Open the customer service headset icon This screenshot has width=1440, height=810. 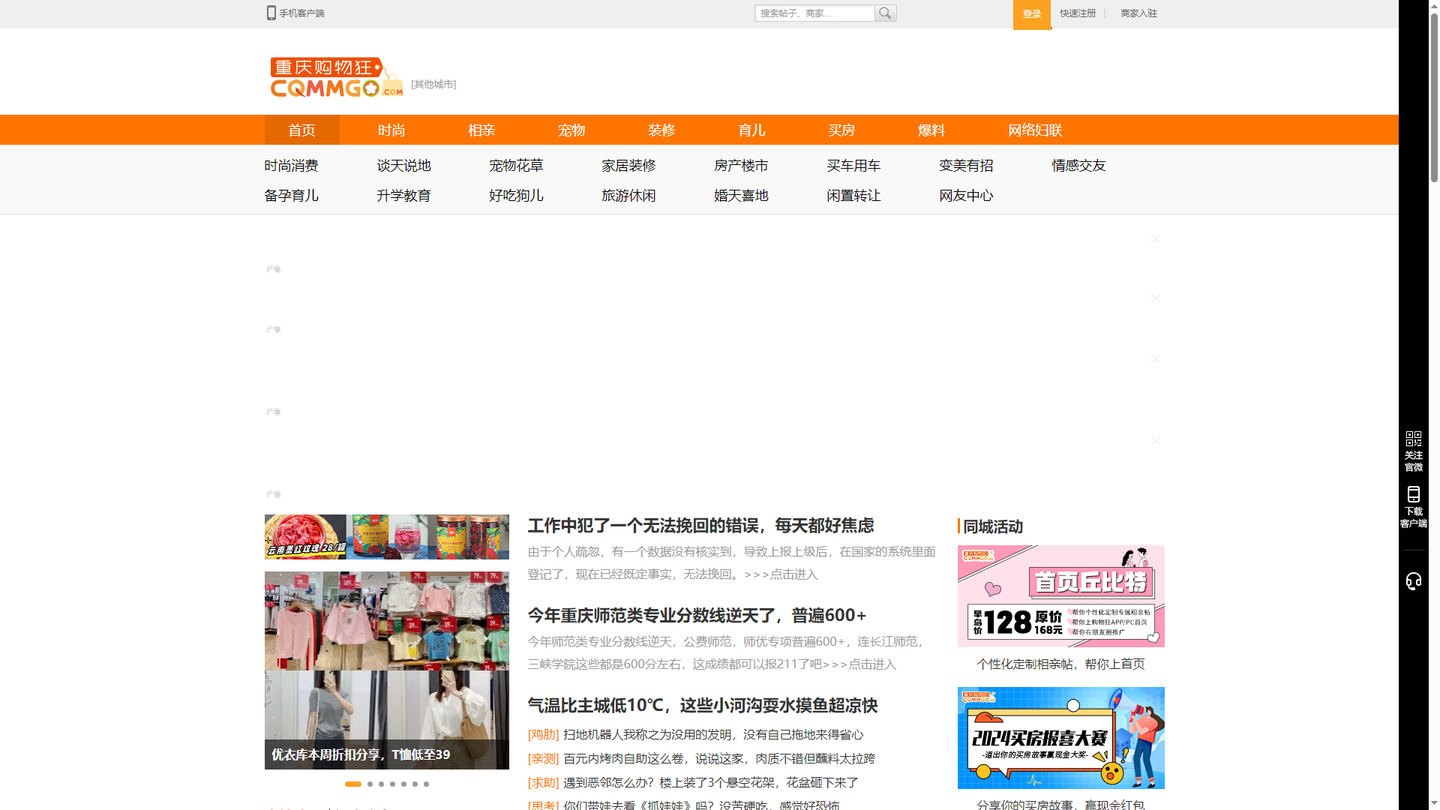(1413, 581)
